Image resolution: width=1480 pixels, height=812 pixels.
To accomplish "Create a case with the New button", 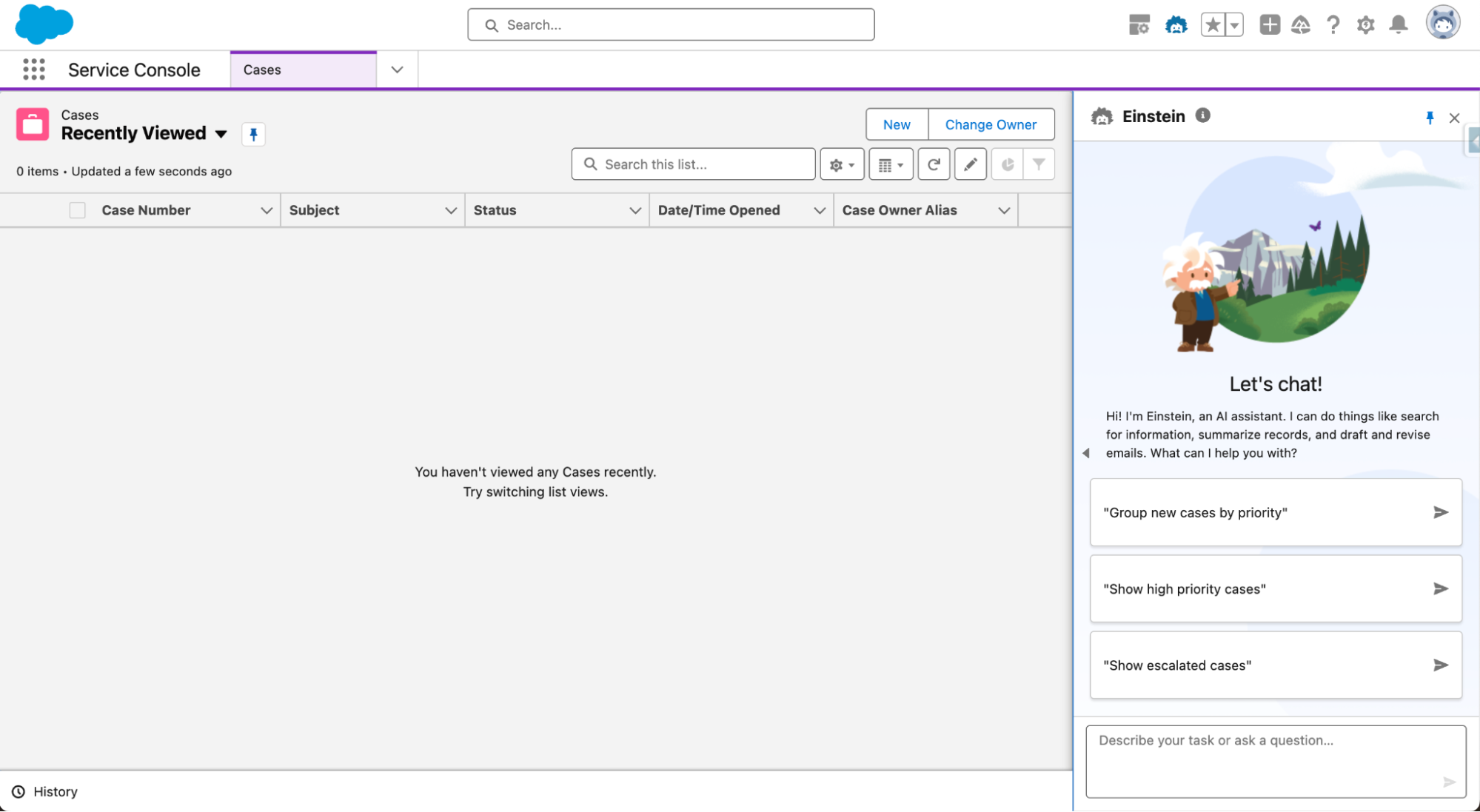I will [x=896, y=124].
